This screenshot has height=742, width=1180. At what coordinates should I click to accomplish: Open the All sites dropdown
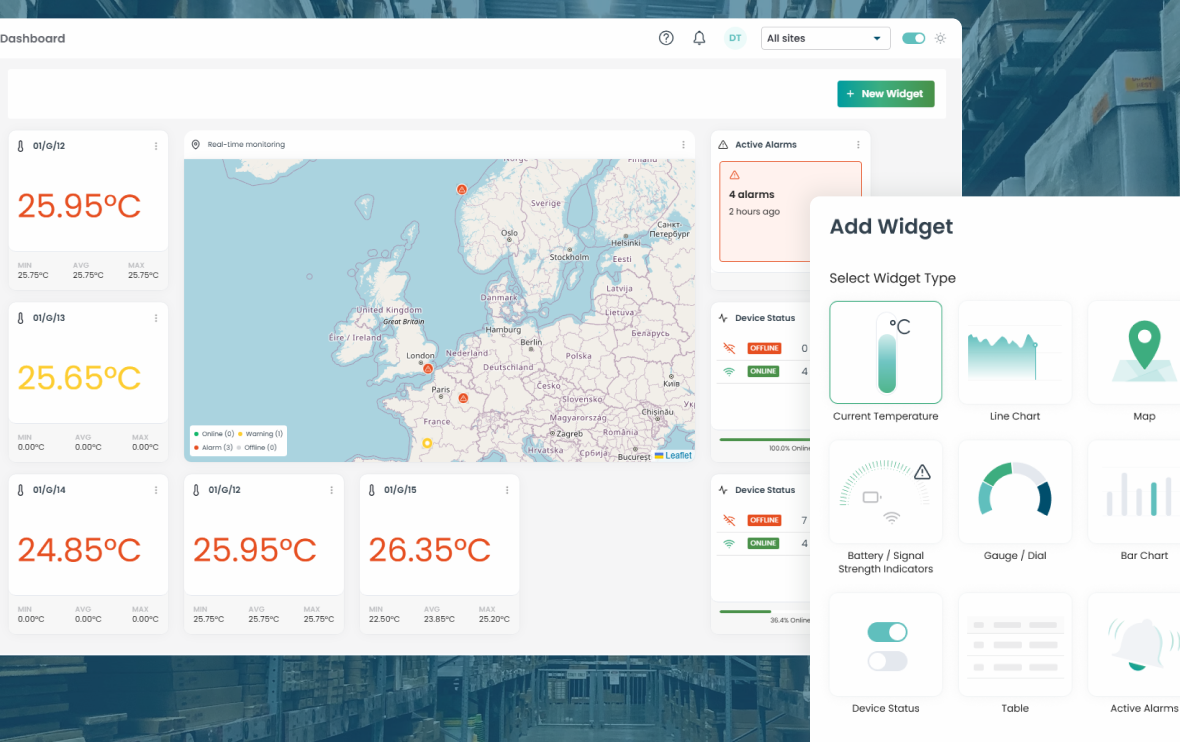pos(826,38)
